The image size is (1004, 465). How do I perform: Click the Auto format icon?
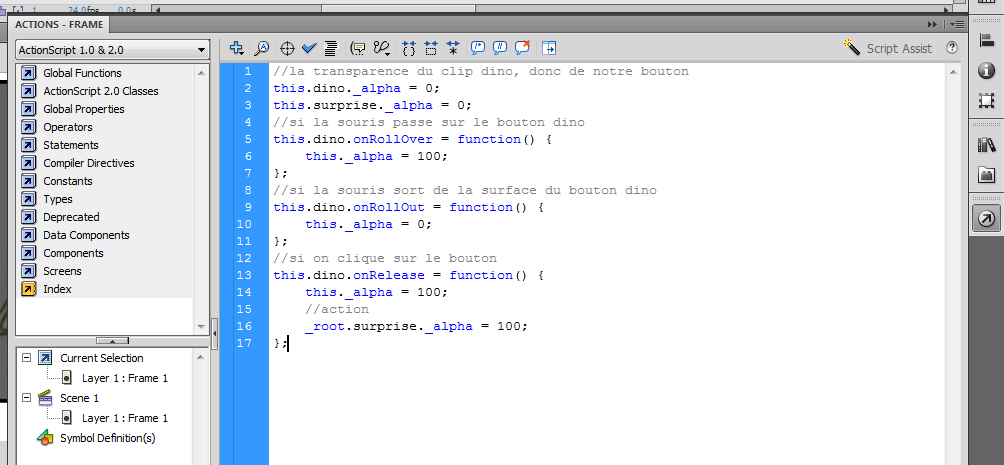330,48
